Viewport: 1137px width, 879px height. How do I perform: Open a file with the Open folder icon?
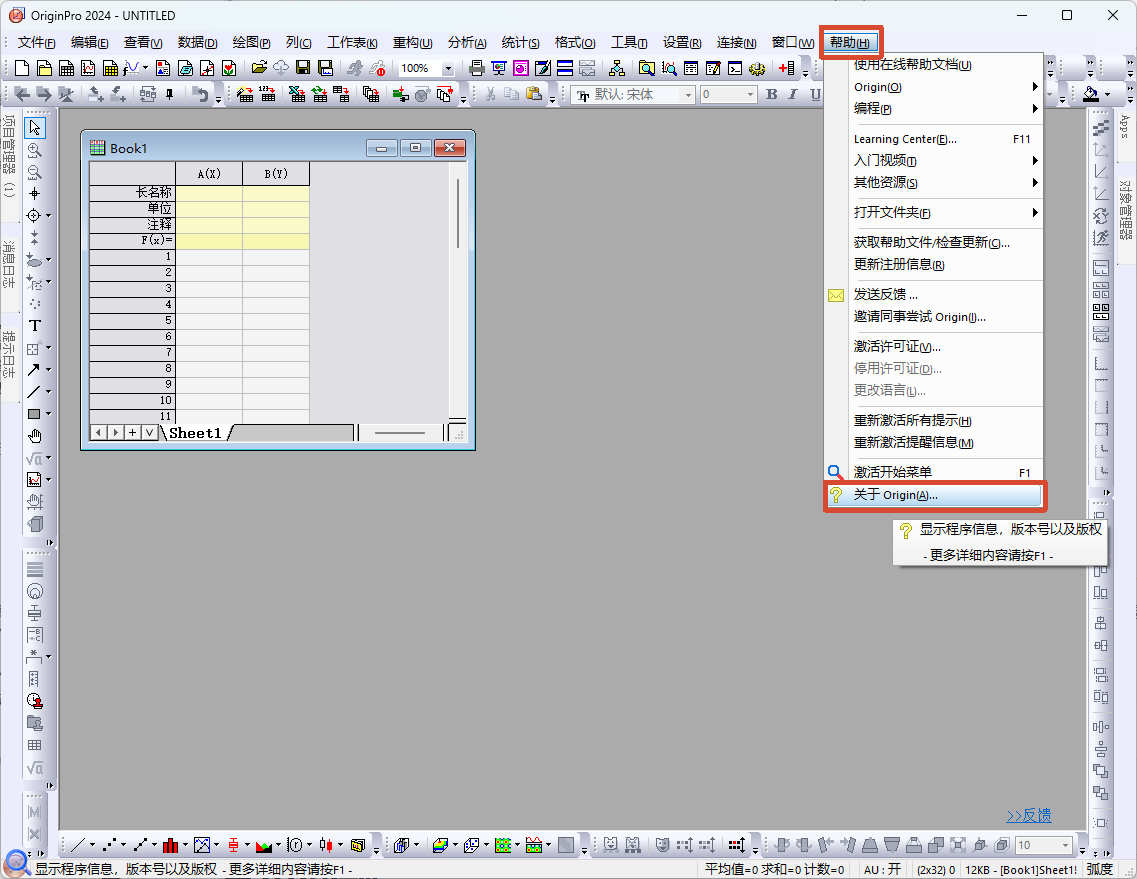pyautogui.click(x=259, y=68)
